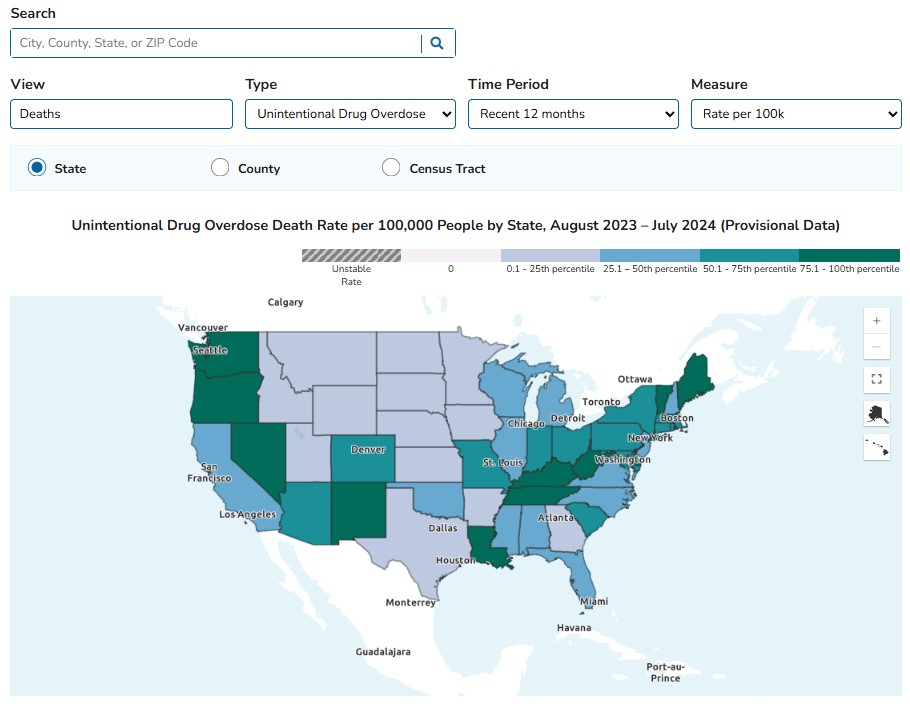Click the Unstable Rate hatched legend swatch
Screen dimensions: 910x708
351,256
